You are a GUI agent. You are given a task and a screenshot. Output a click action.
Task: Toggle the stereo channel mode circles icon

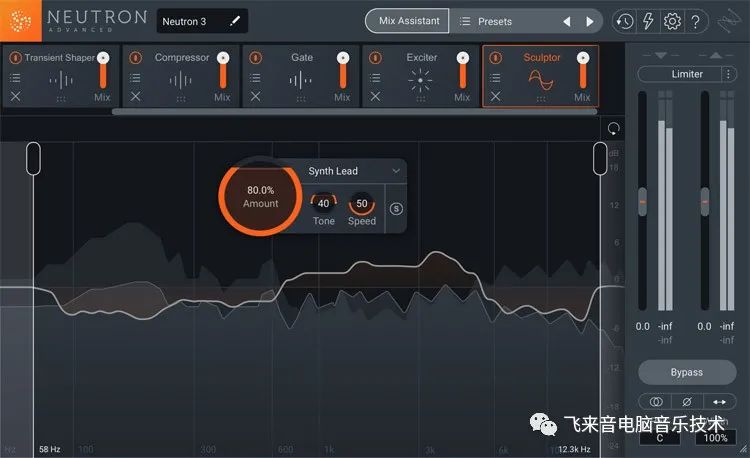[656, 402]
